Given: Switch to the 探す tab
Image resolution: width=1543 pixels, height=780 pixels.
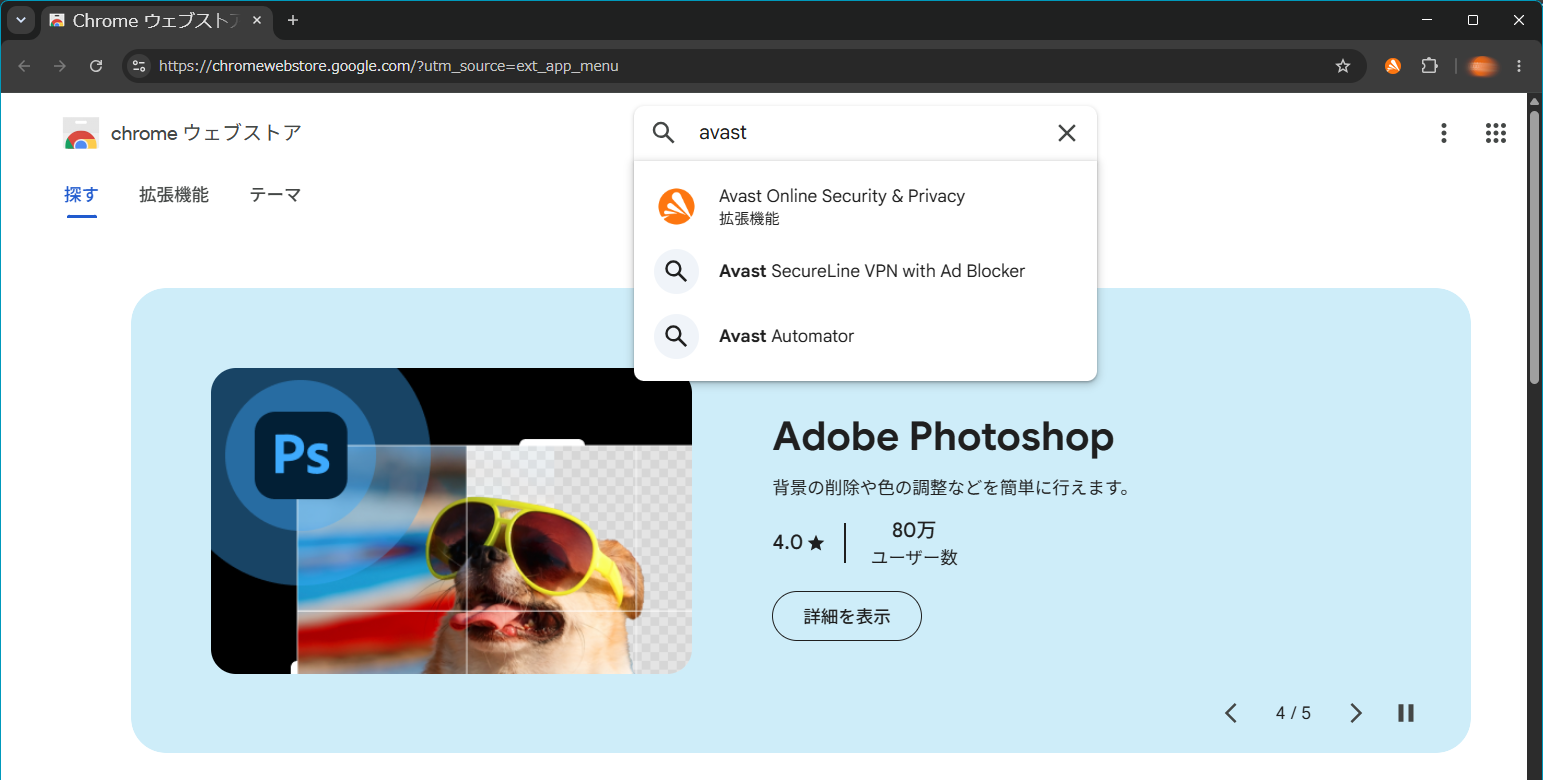Looking at the screenshot, I should point(81,195).
